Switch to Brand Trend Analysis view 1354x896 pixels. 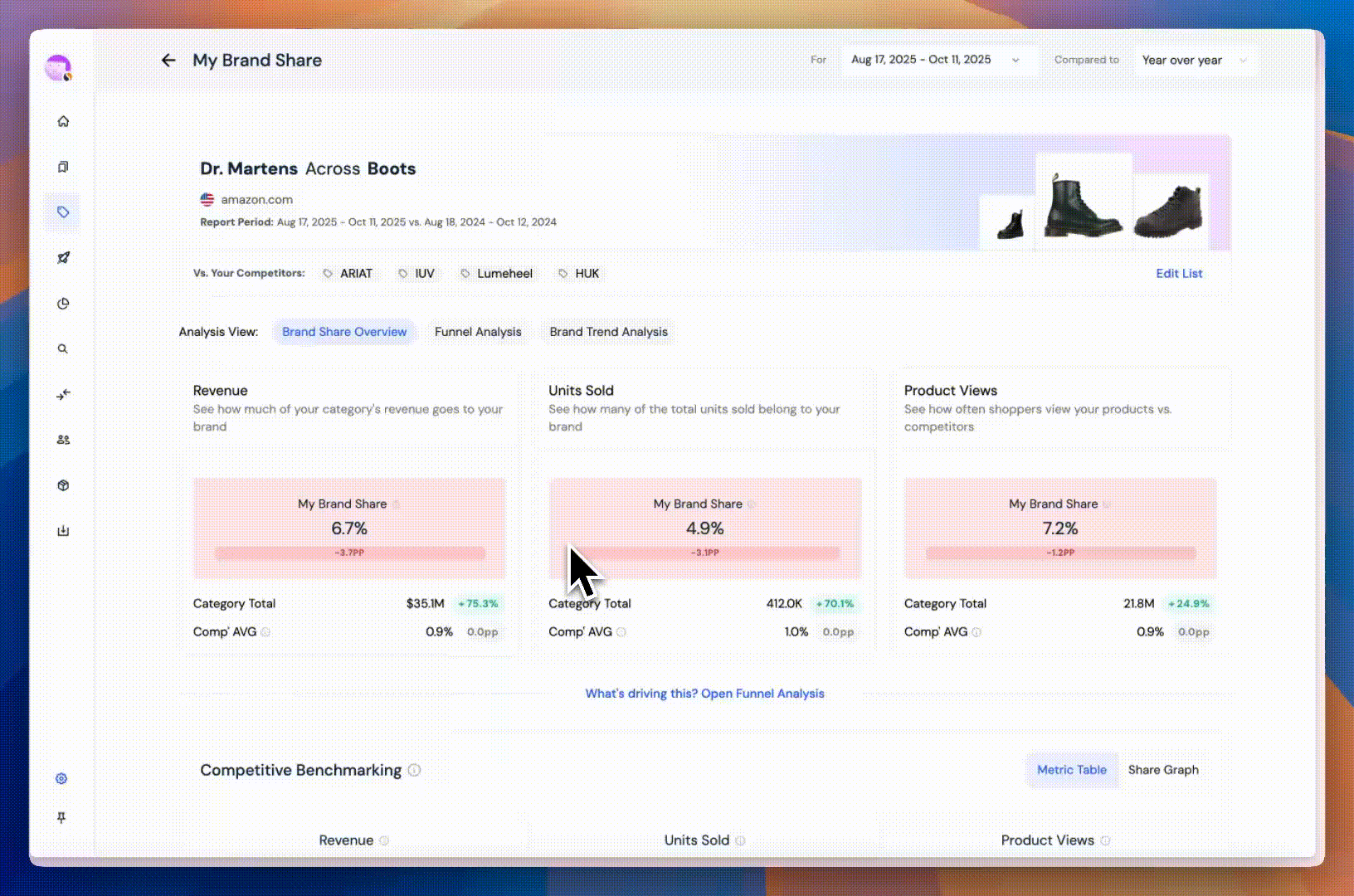pos(608,332)
